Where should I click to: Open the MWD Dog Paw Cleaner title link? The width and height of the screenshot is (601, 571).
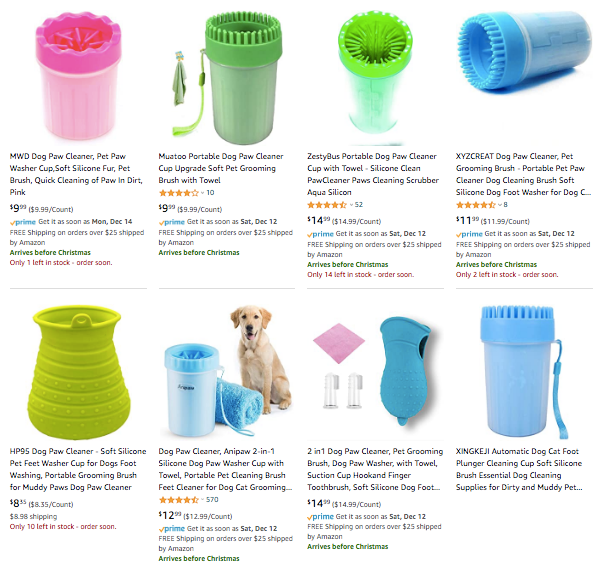76,174
